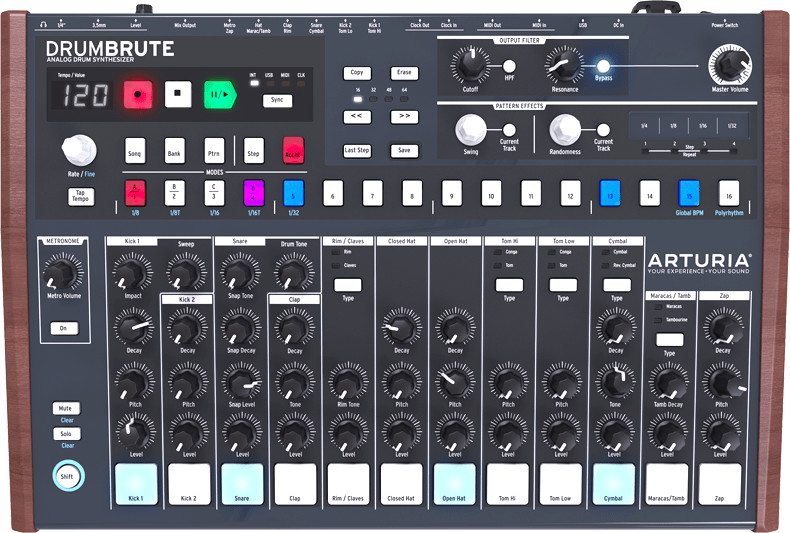790x533 pixels.
Task: Click the Randomness knob
Action: 564,129
